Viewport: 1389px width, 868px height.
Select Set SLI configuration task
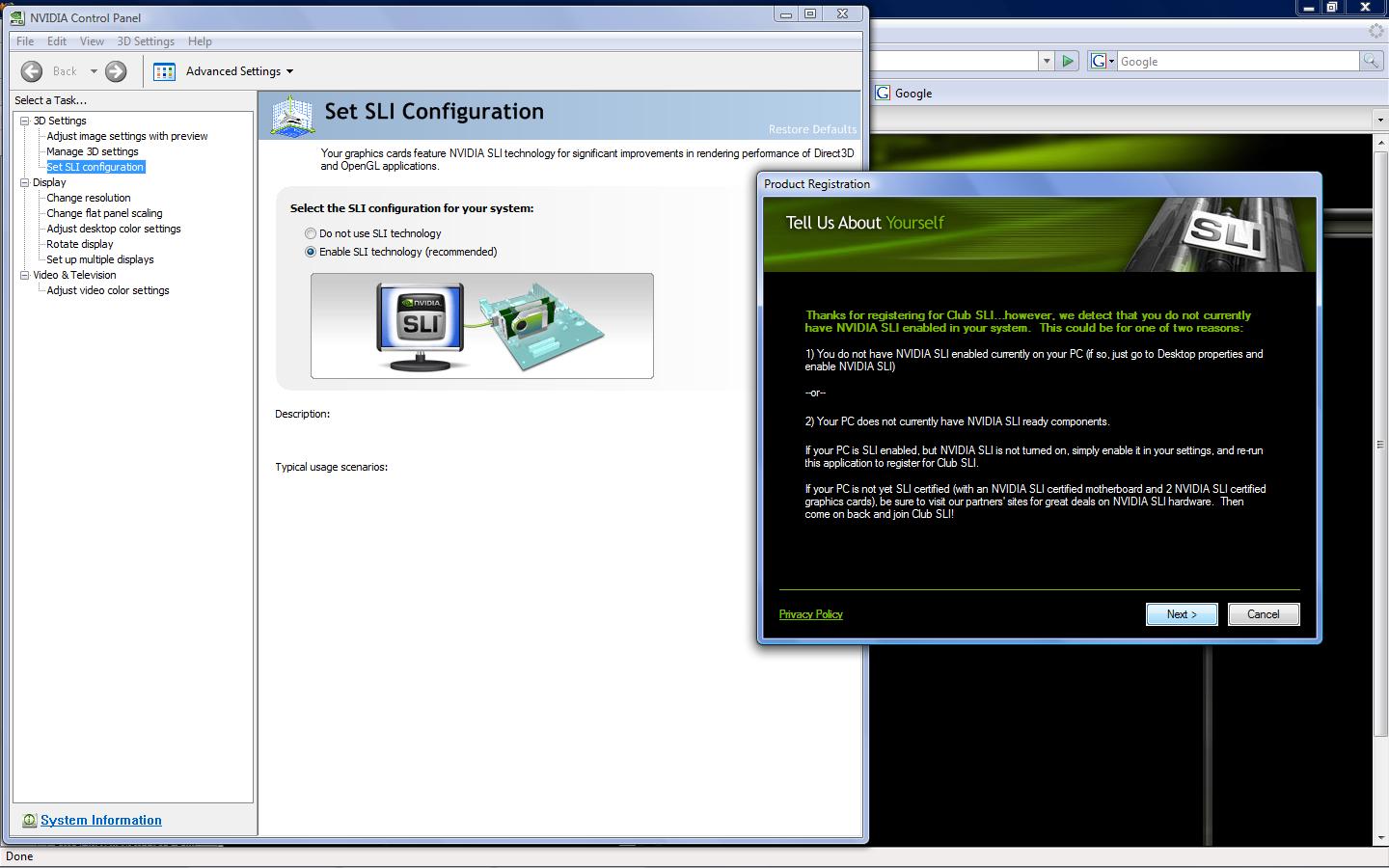coord(95,167)
